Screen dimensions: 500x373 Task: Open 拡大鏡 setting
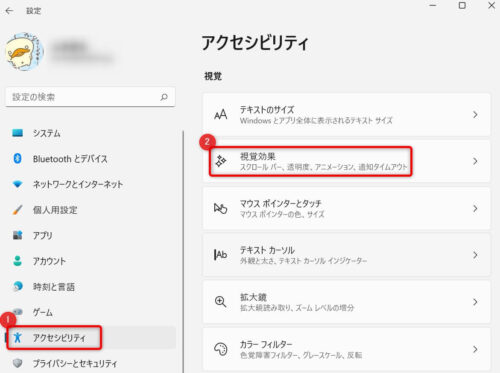point(347,302)
